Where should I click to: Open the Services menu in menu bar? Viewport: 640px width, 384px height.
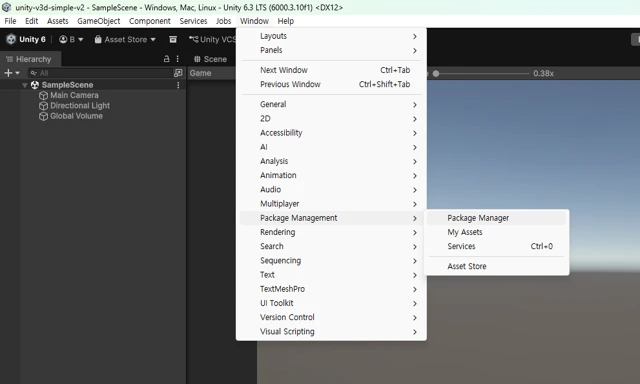point(193,21)
